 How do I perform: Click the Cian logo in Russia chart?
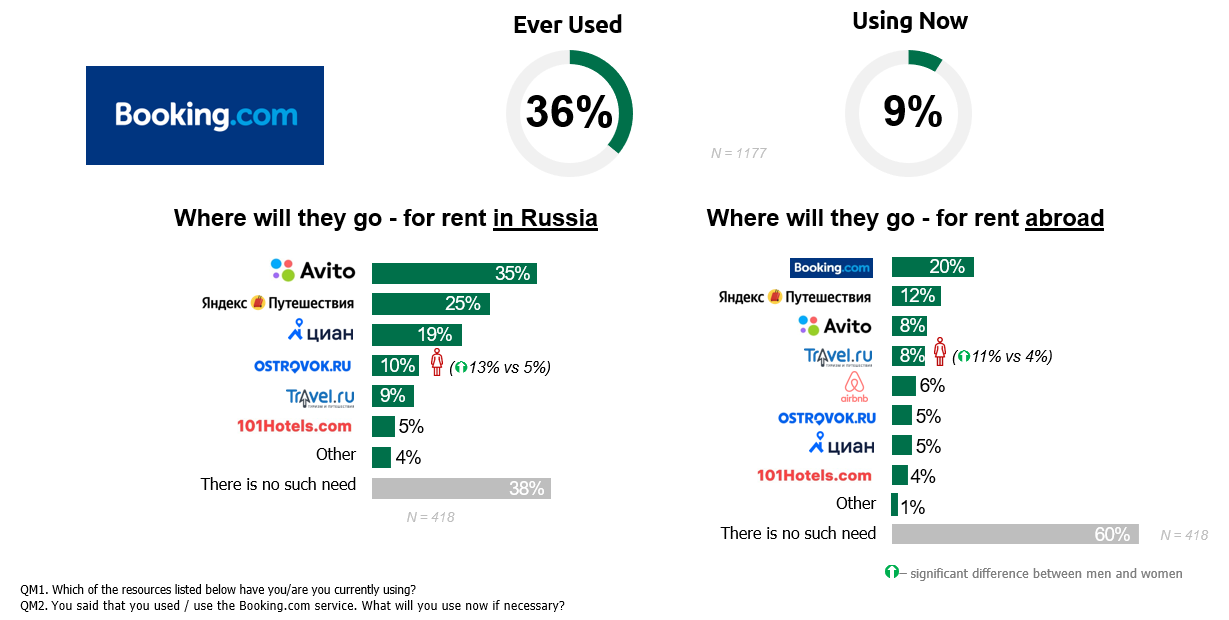coord(320,332)
